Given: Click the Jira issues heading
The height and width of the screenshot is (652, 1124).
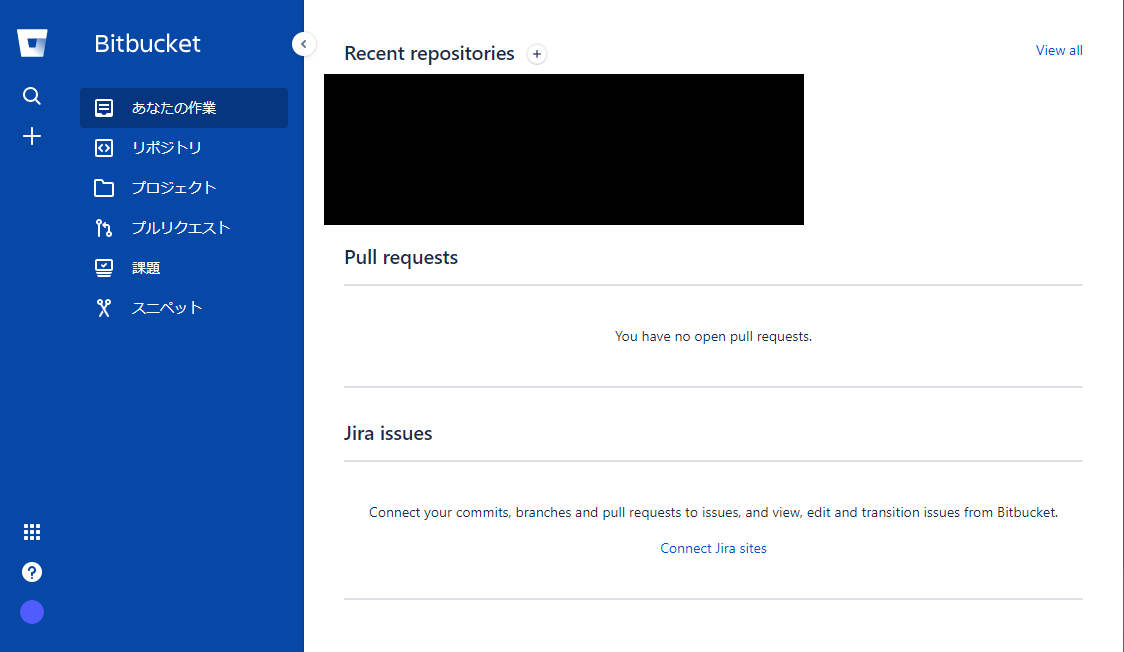Looking at the screenshot, I should pyautogui.click(x=388, y=433).
